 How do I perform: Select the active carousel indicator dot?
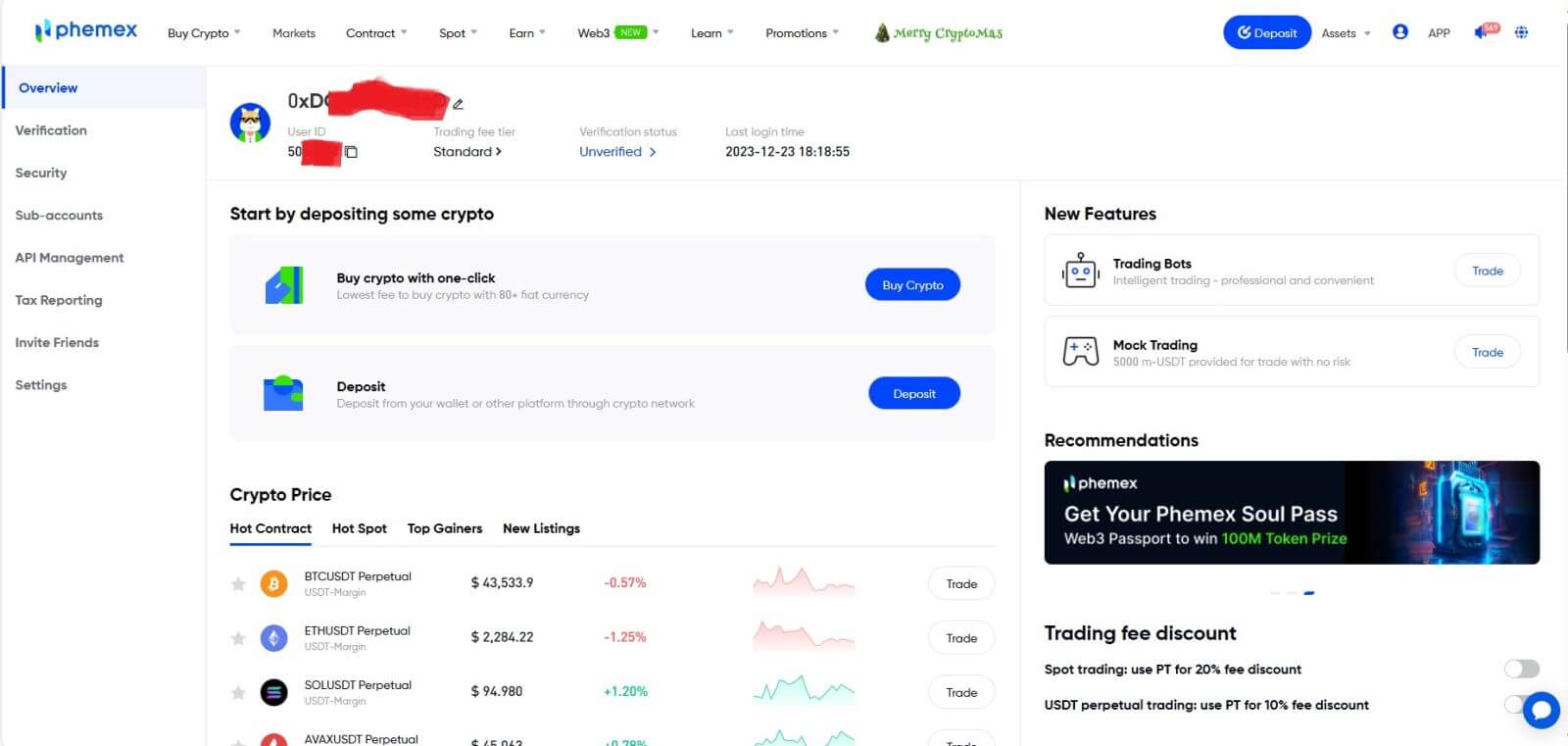[1309, 593]
